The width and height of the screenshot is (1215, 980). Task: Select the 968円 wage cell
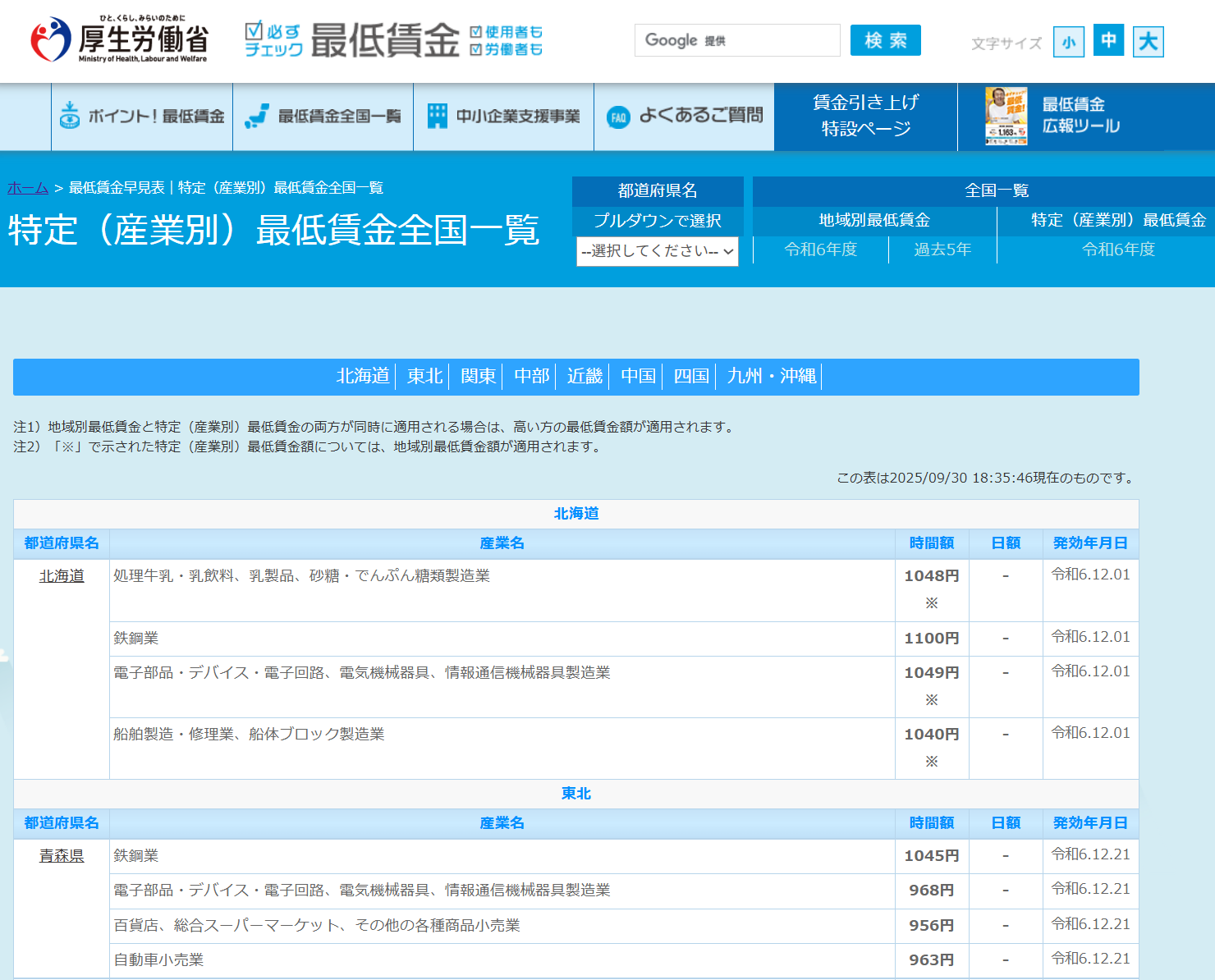[932, 891]
